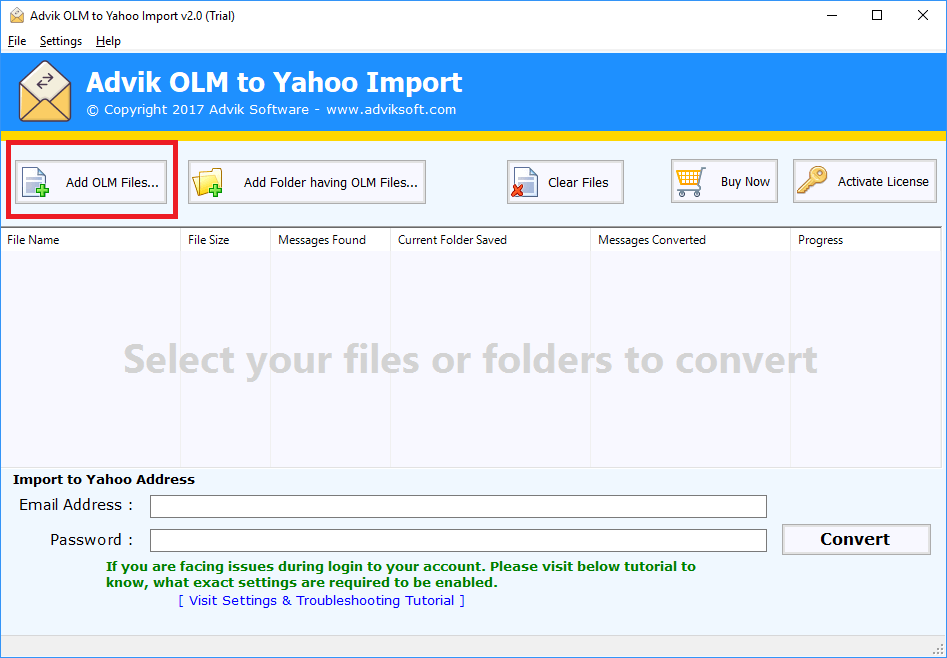This screenshot has width=947, height=658.
Task: Open the File menu
Action: point(17,41)
